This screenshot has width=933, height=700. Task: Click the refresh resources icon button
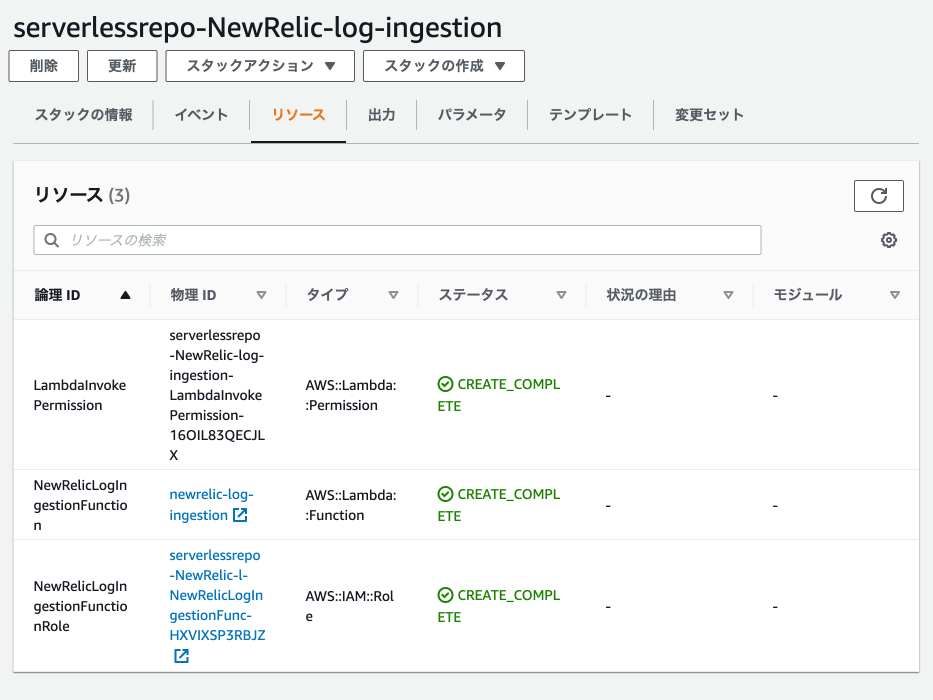878,196
